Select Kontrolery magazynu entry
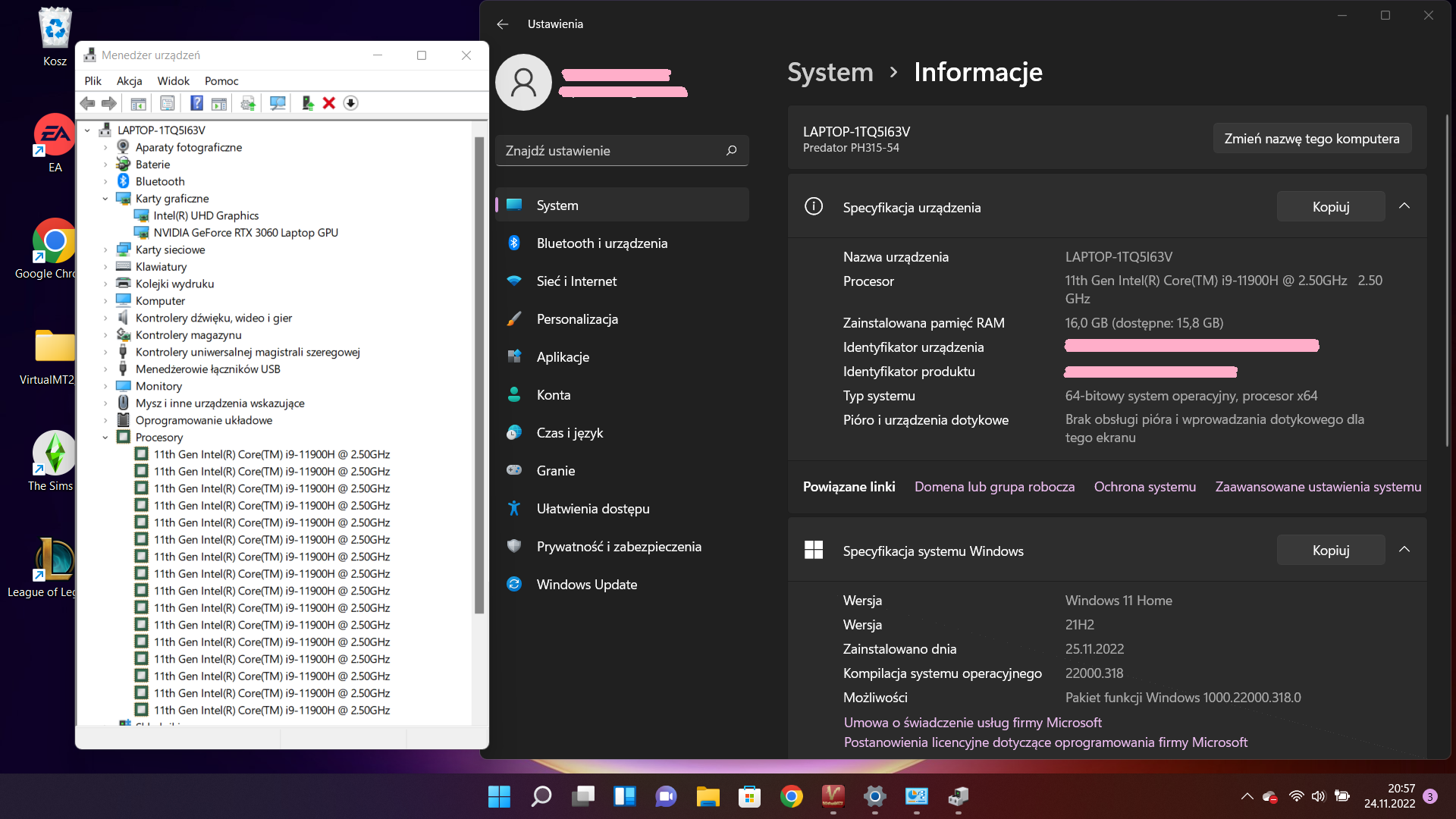 coord(188,335)
